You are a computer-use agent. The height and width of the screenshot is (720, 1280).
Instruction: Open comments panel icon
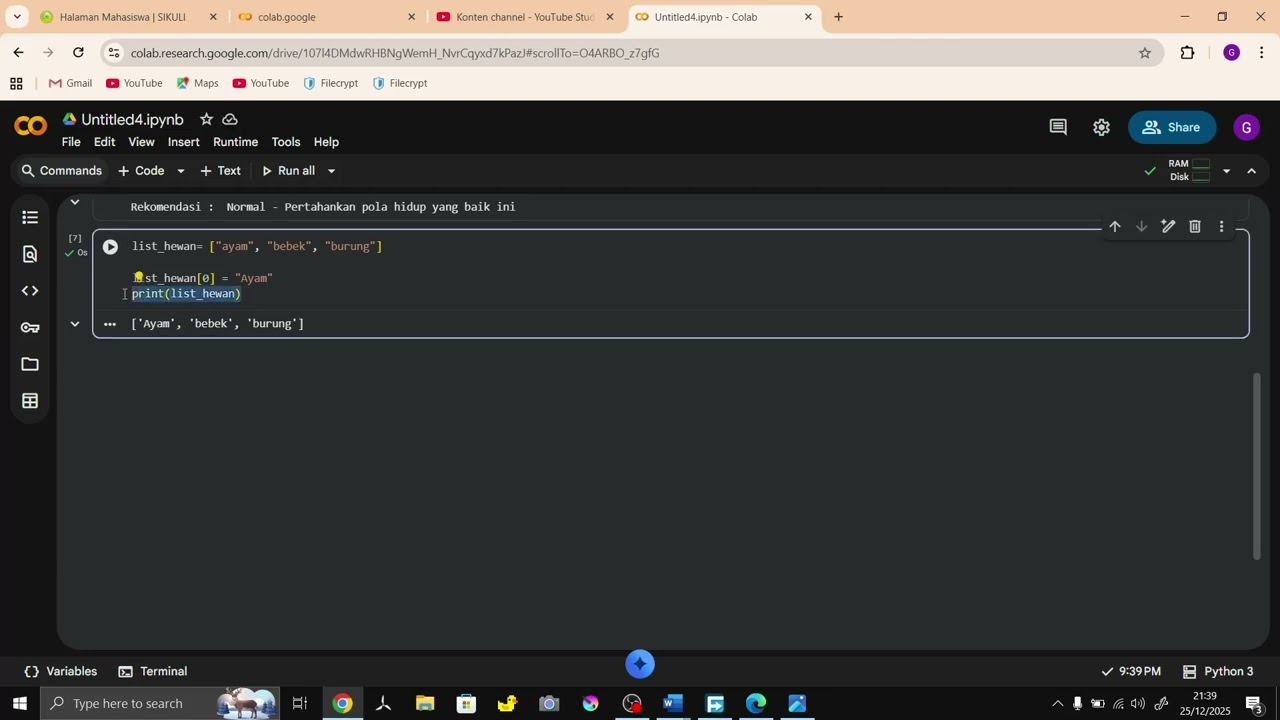click(1058, 127)
